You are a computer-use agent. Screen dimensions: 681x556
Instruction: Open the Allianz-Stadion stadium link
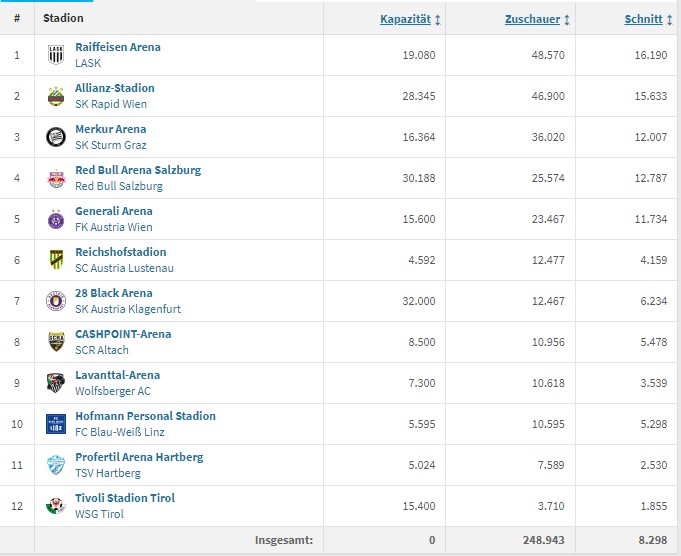click(115, 88)
